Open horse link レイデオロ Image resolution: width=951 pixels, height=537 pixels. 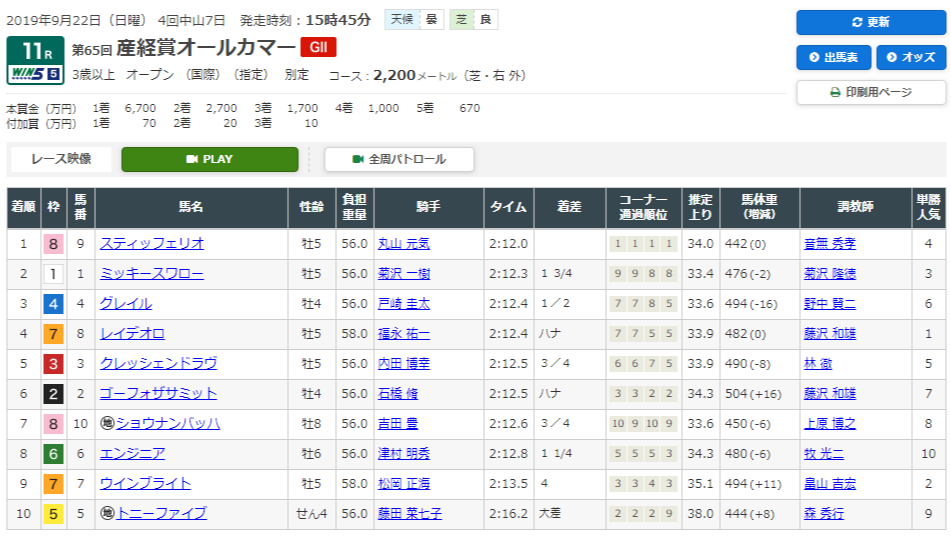click(132, 334)
